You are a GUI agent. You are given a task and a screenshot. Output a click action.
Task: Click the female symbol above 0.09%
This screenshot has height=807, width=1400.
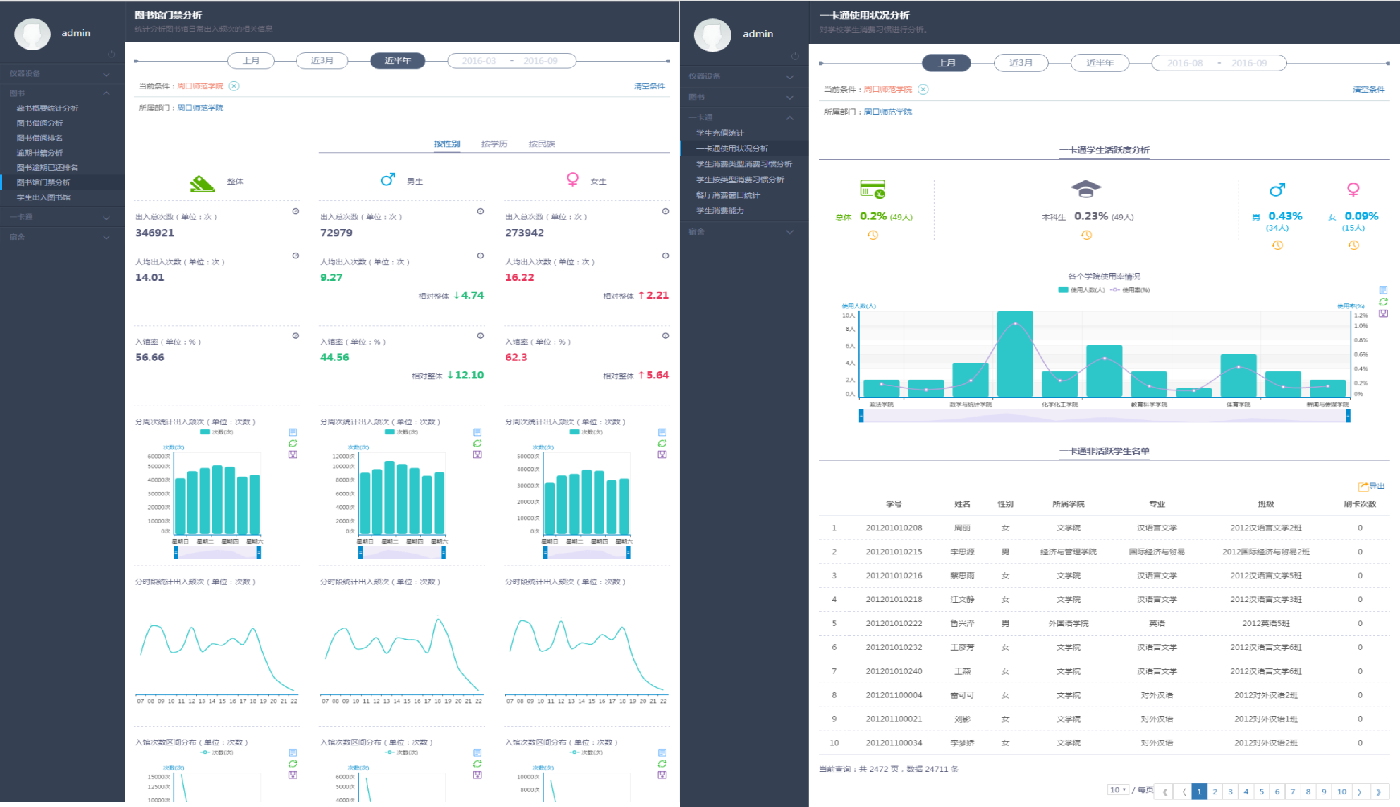(1353, 189)
